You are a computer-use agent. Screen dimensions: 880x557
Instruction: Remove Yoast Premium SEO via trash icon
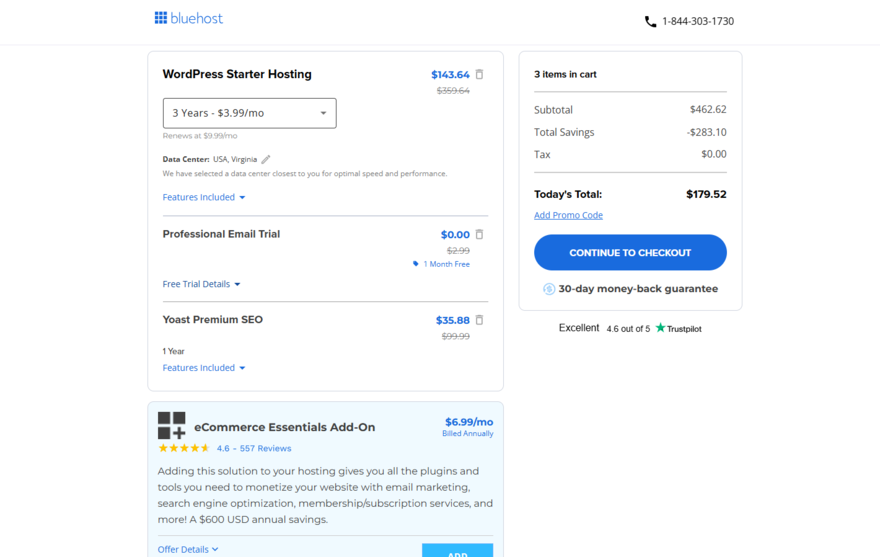pyautogui.click(x=479, y=320)
